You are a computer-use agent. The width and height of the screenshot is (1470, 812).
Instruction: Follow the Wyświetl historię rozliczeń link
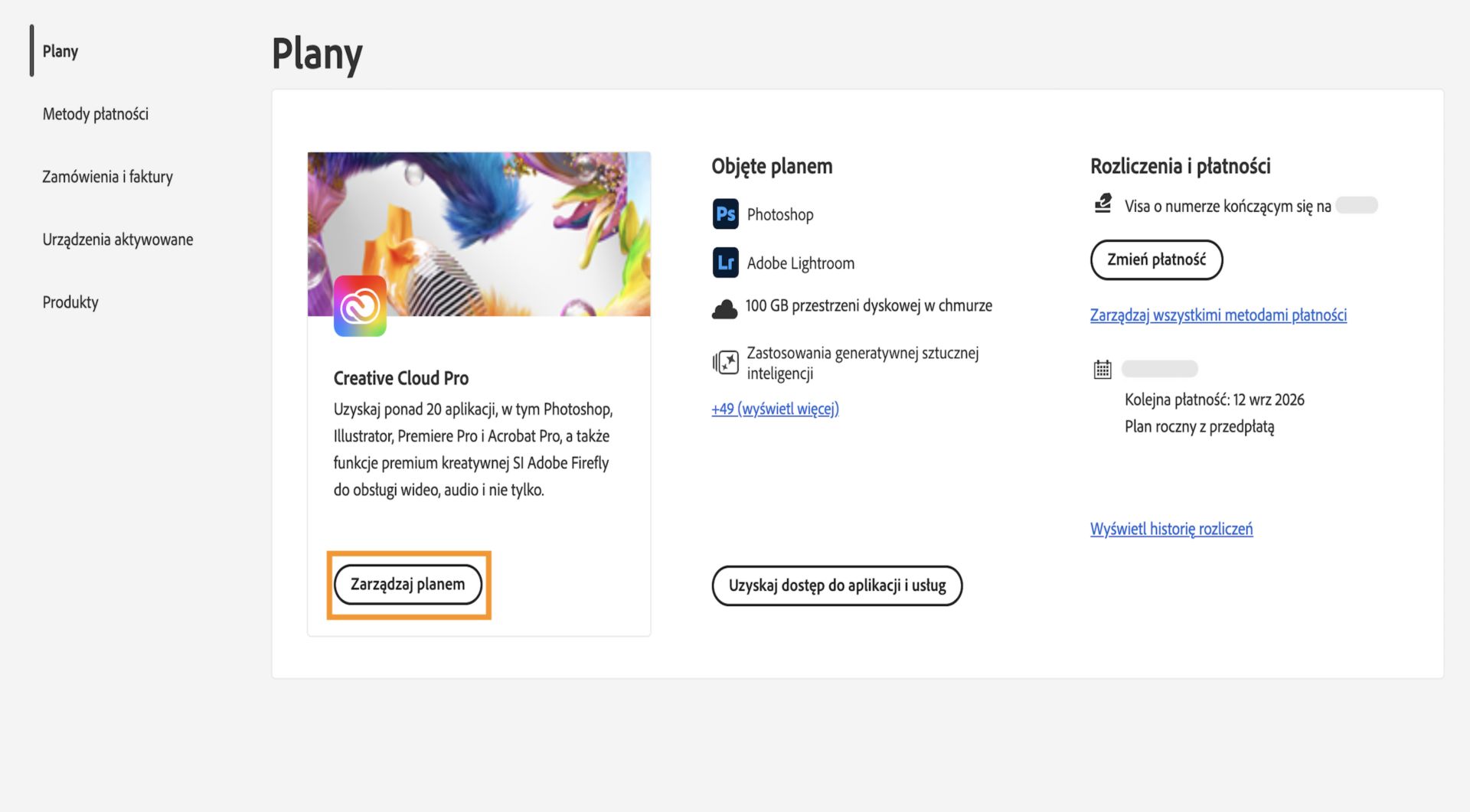click(1171, 529)
